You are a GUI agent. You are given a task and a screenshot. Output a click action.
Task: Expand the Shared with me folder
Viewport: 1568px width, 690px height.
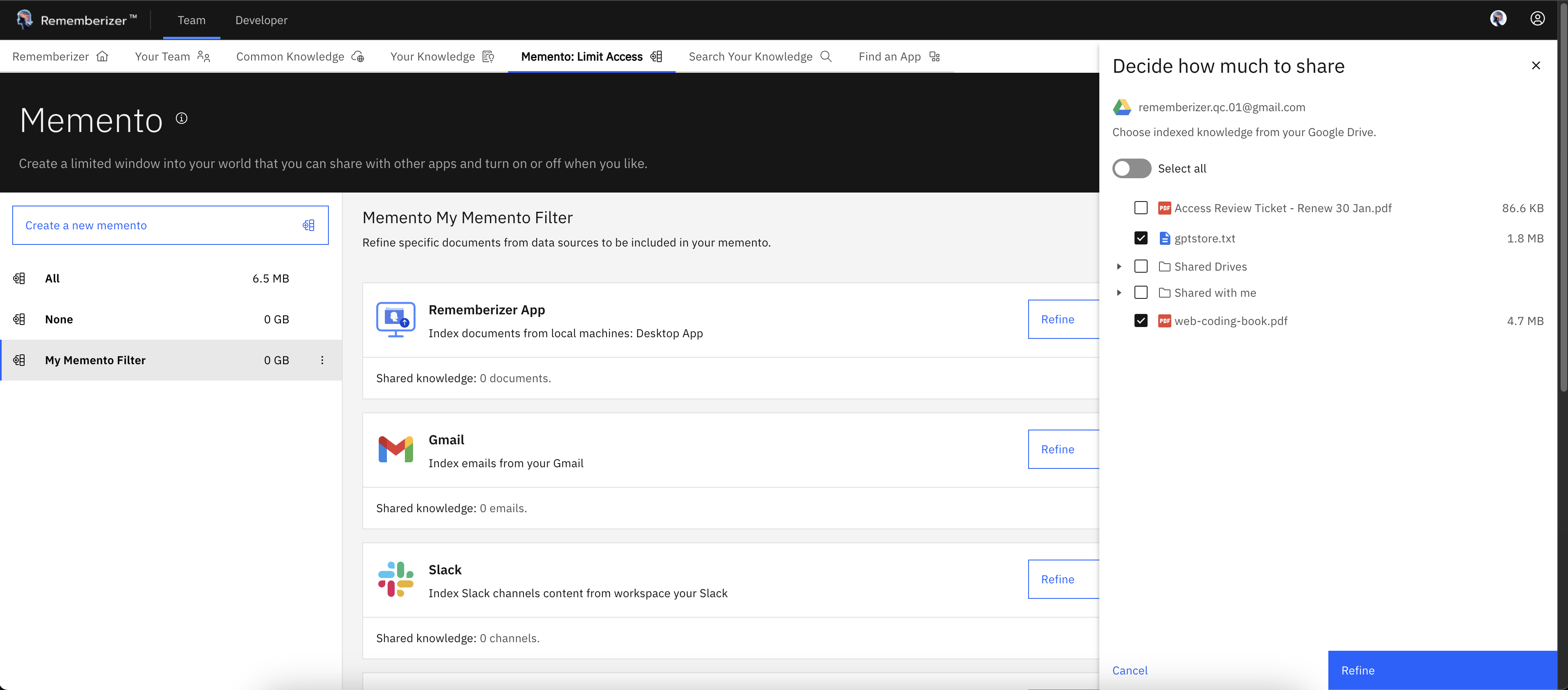coord(1119,293)
